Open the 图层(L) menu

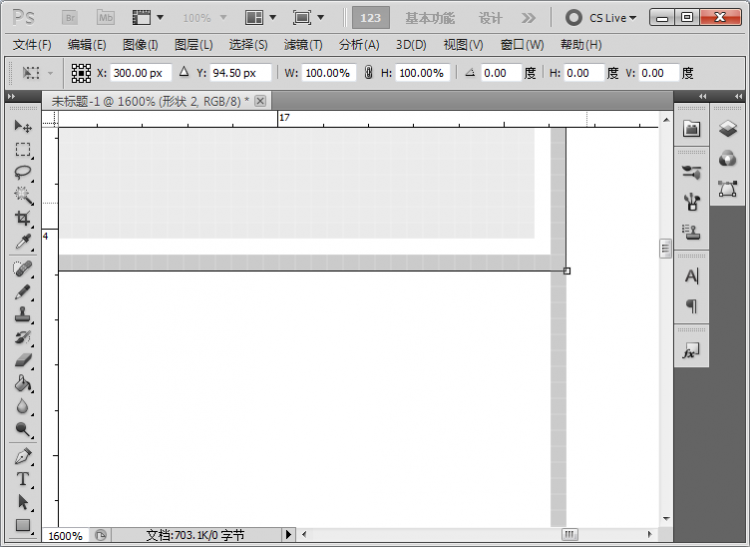pyautogui.click(x=193, y=45)
